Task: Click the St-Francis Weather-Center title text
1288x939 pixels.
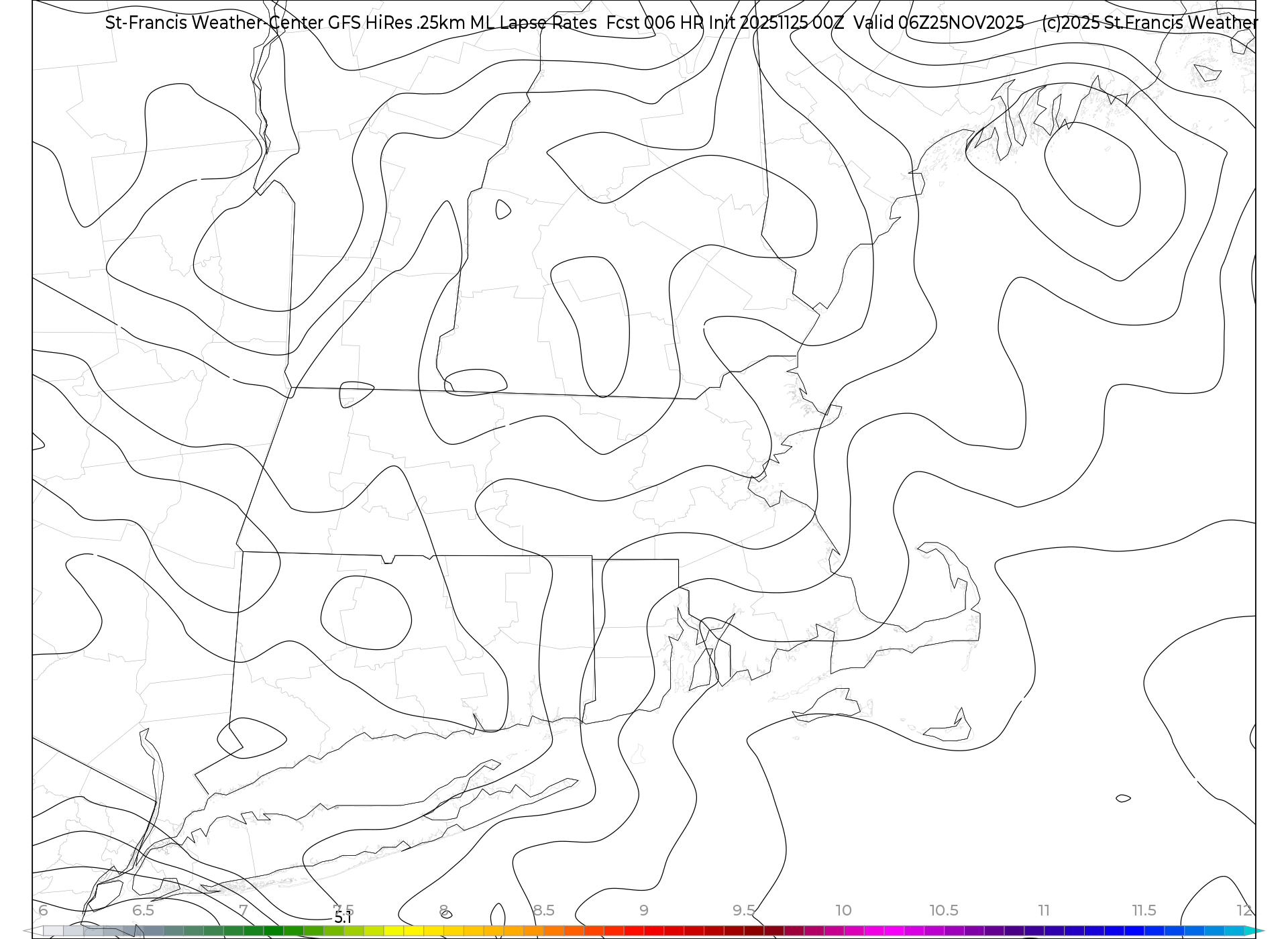Action: click(215, 23)
